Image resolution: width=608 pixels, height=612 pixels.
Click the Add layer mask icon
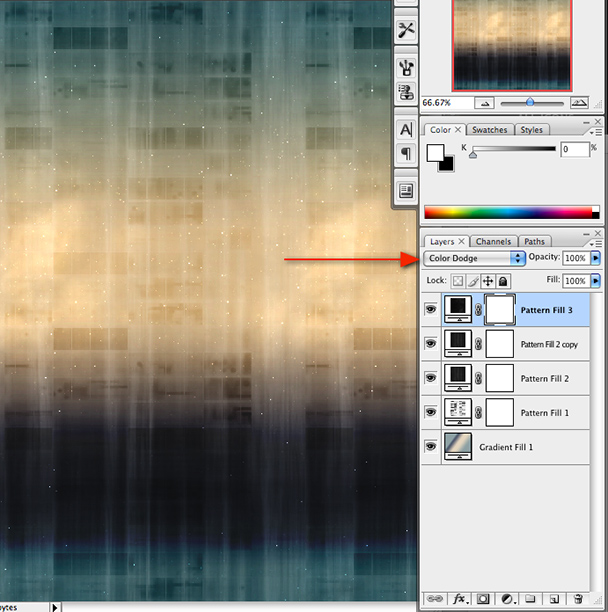(x=483, y=599)
